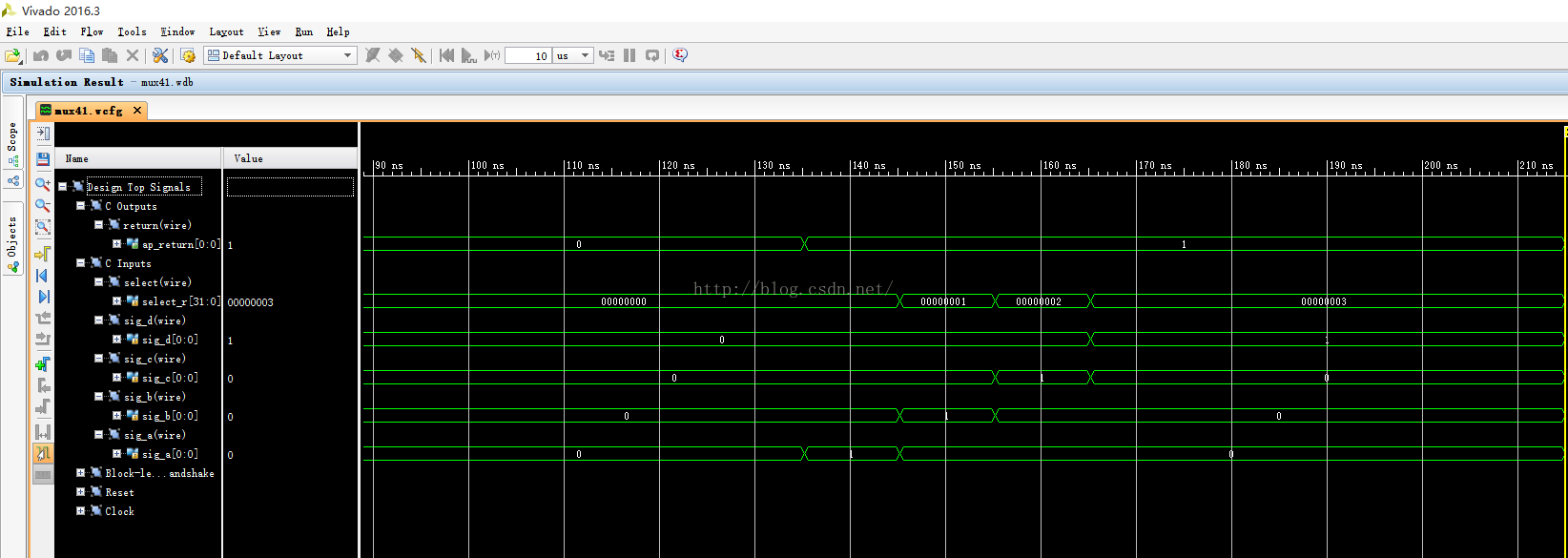
Task: Click the Go to cursor icon
Action: (x=43, y=254)
